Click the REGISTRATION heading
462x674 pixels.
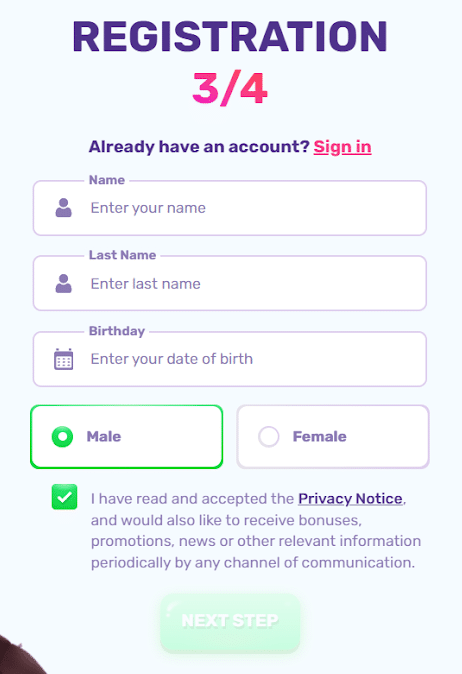[230, 37]
